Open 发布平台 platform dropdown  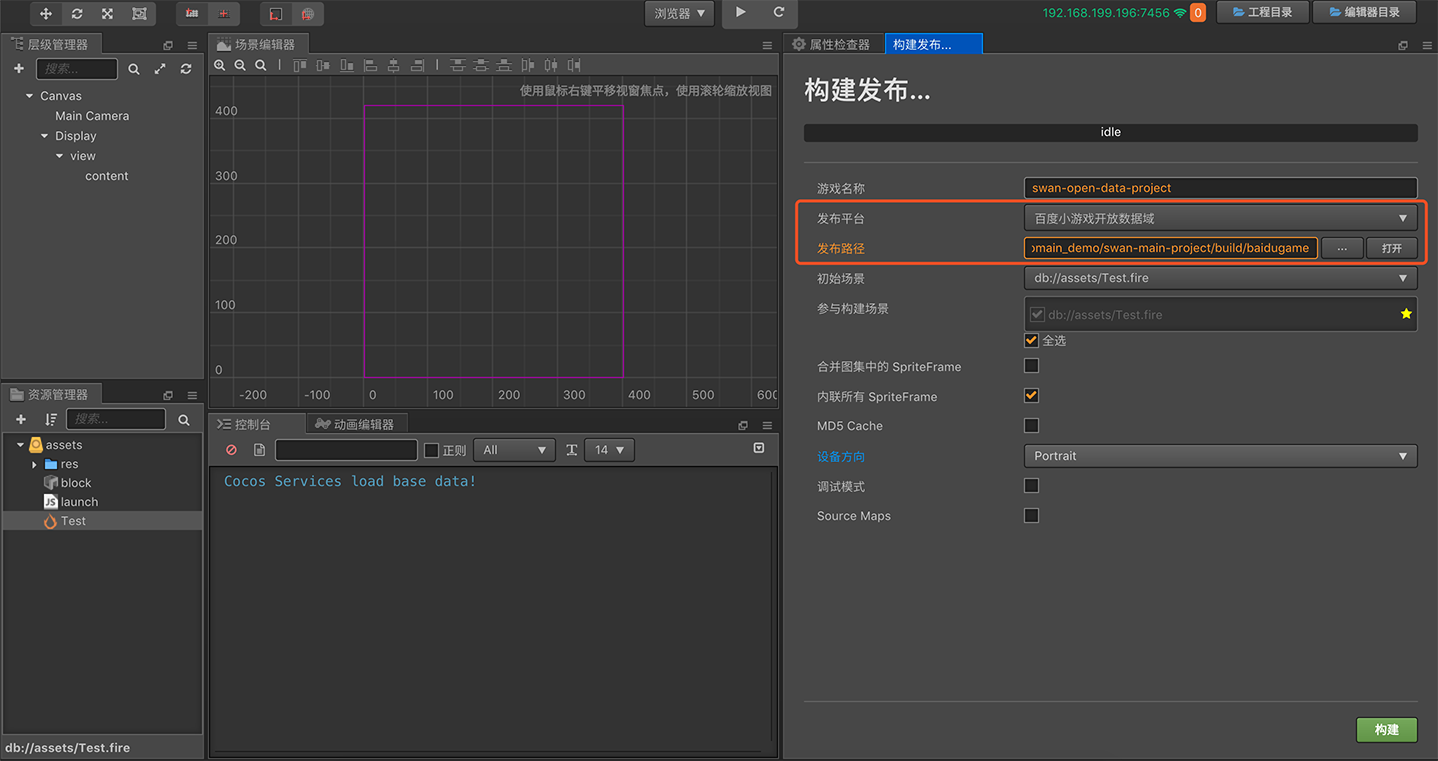(1221, 218)
